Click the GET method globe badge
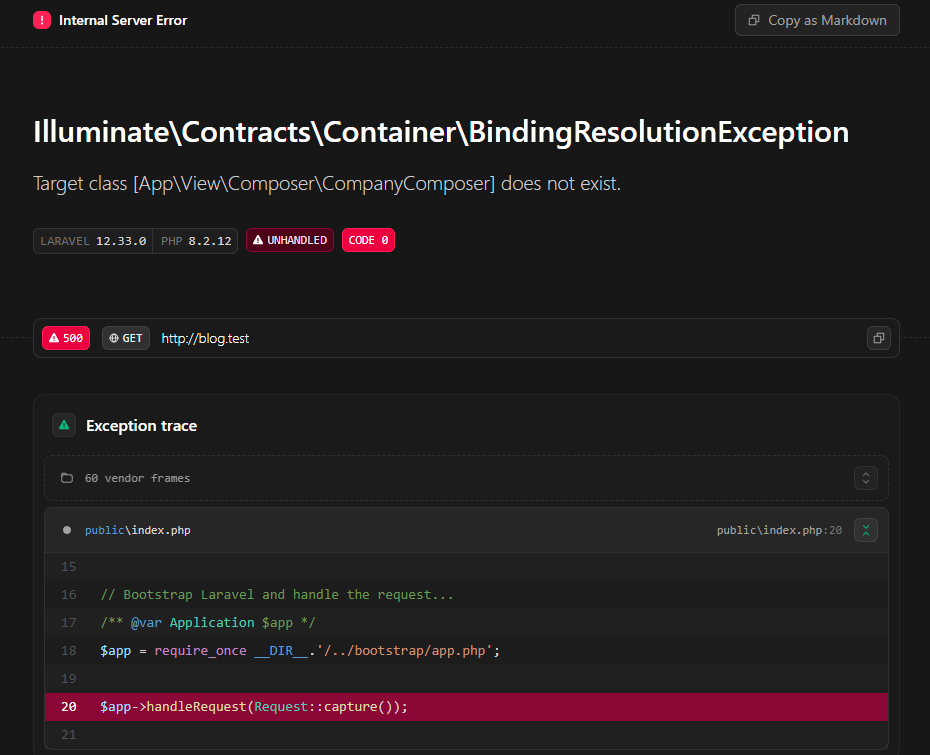This screenshot has height=755, width=930. pos(126,338)
